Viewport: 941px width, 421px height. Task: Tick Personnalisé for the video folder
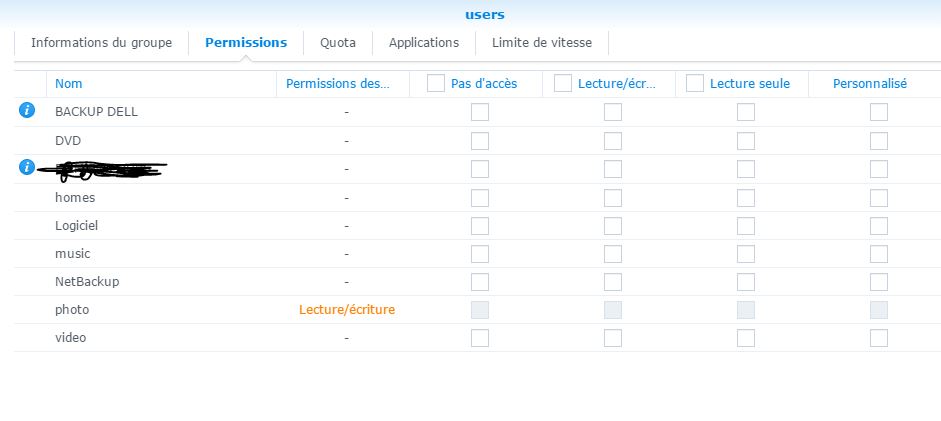click(878, 338)
